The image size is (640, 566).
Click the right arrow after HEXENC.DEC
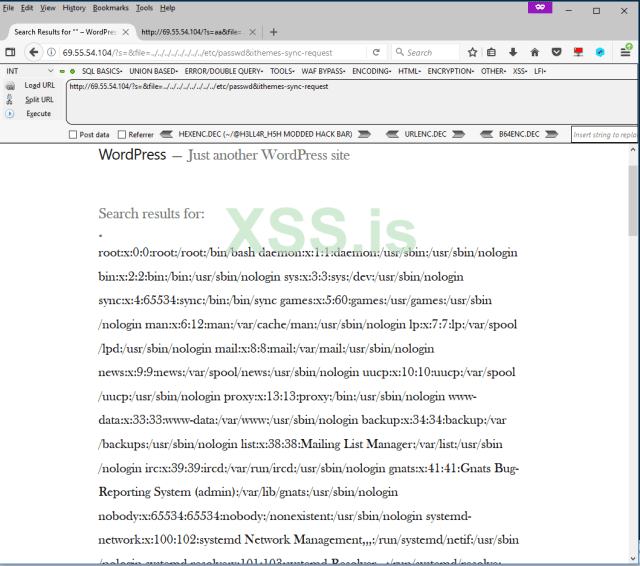(x=364, y=134)
